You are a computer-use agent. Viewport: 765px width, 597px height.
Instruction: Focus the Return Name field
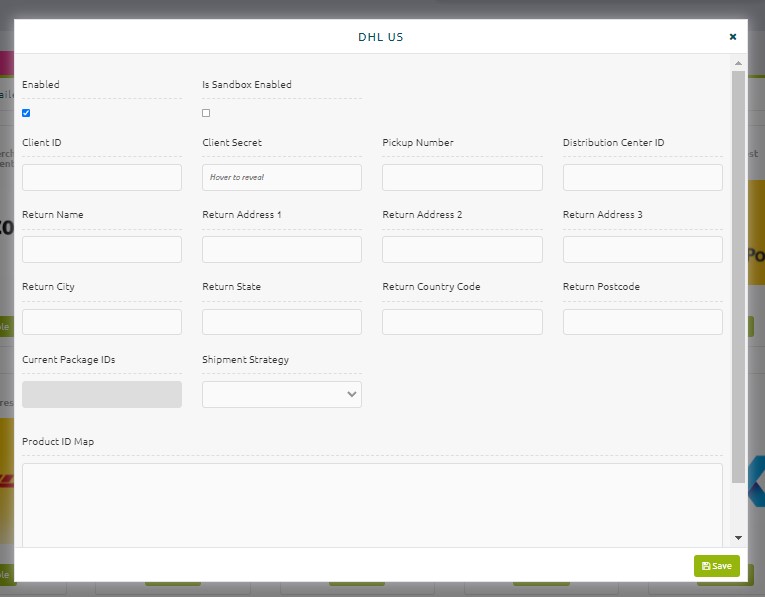coord(102,249)
